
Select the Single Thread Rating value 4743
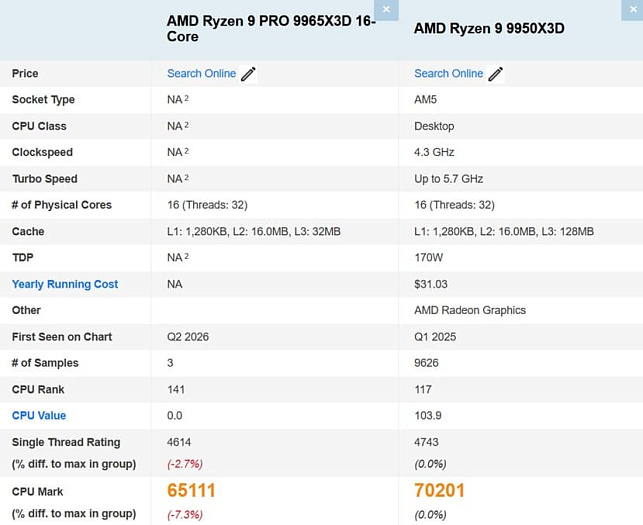click(x=426, y=442)
